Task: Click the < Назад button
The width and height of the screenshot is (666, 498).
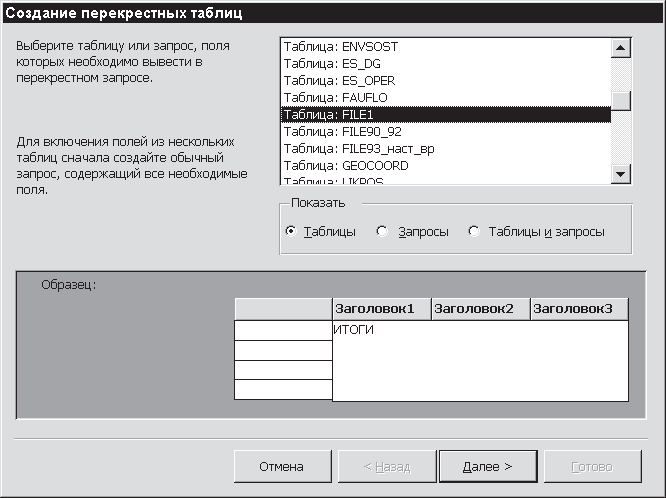Action: coord(385,466)
